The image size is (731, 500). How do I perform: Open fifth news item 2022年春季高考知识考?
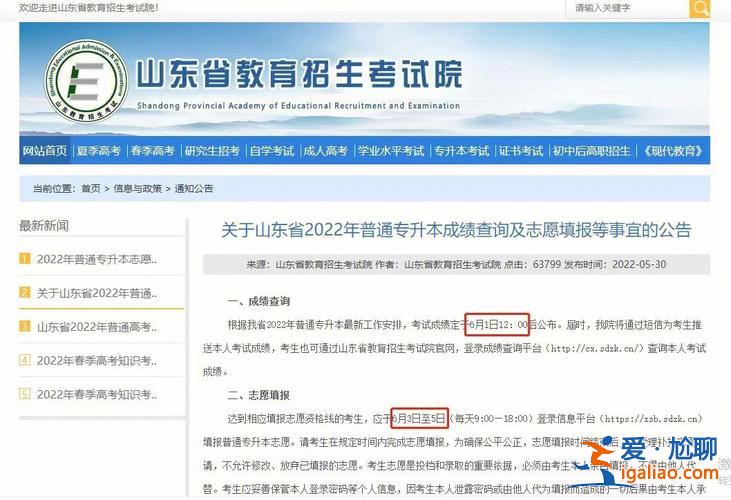coord(97,395)
